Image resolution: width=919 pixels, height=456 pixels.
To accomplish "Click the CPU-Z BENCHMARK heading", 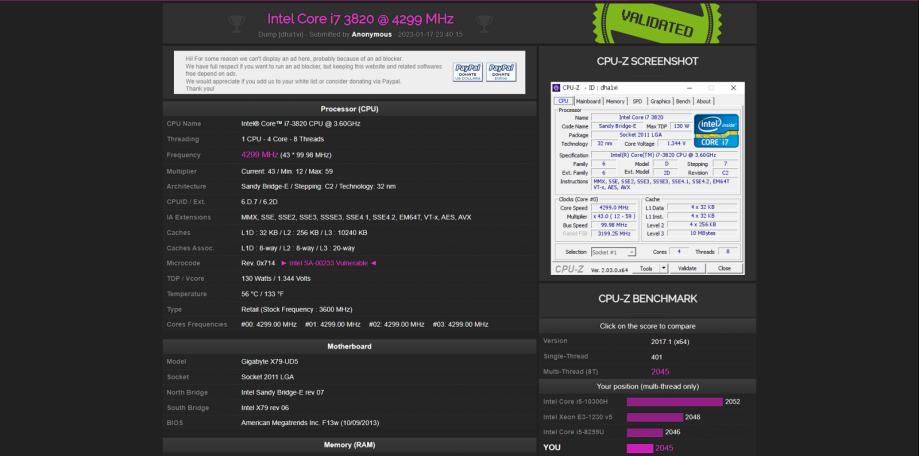I will point(648,298).
